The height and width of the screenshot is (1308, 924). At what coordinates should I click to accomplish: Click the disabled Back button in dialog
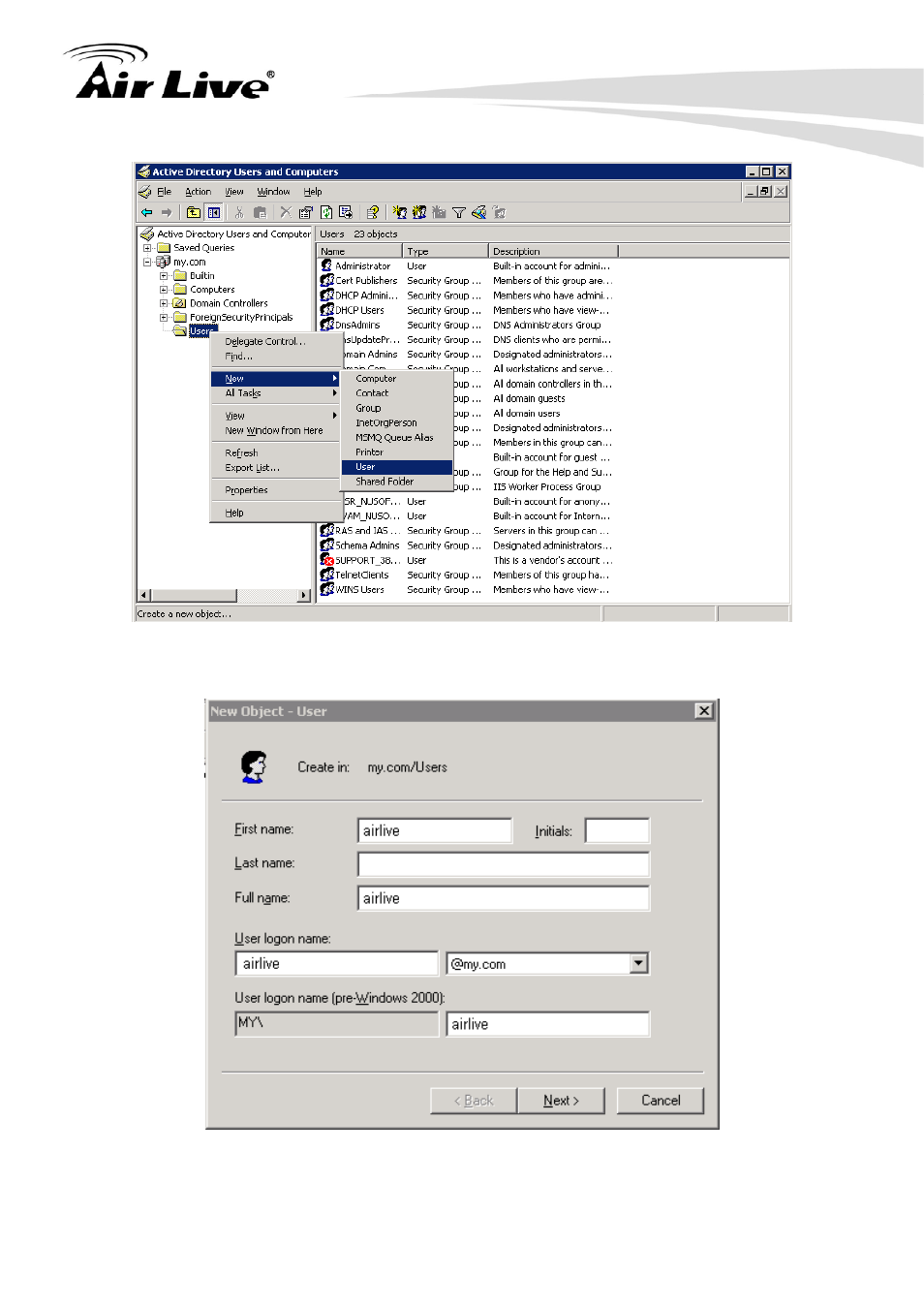474,1101
